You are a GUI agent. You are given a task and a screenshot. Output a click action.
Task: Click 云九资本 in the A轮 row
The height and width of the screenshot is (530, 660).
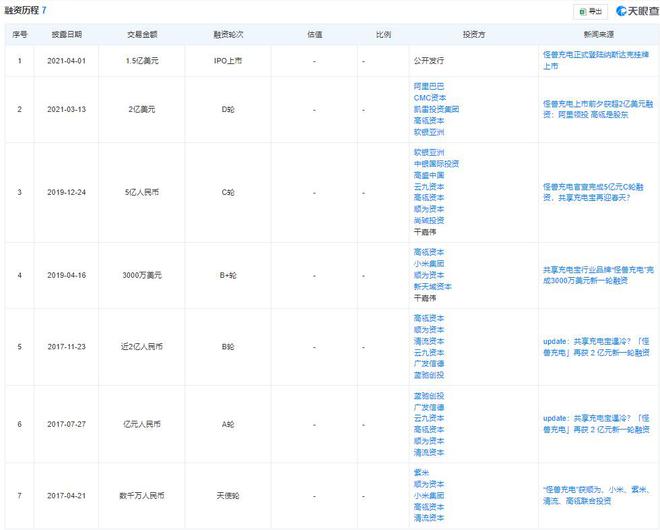tap(428, 418)
